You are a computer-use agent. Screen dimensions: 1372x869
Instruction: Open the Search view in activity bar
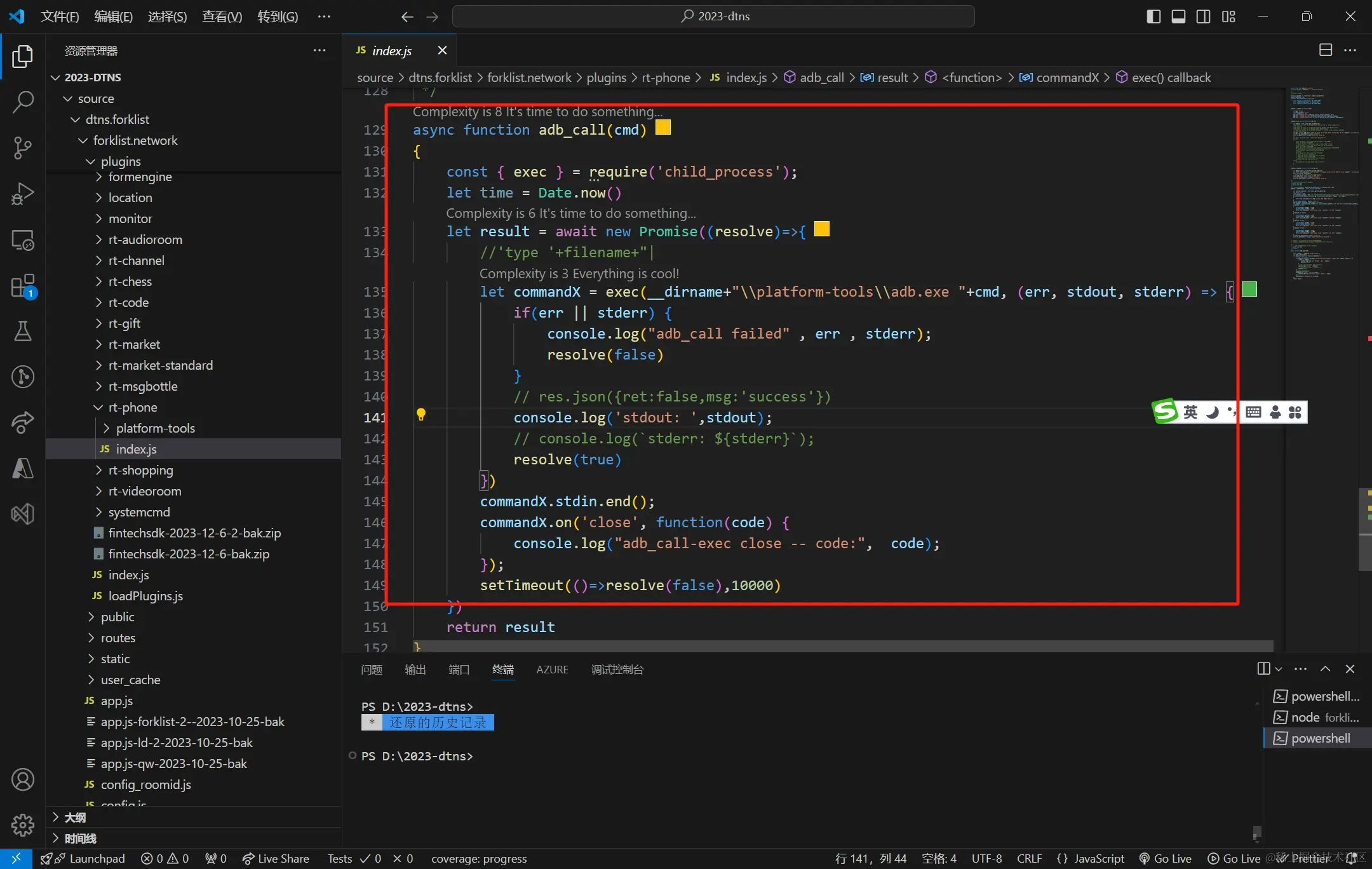pyautogui.click(x=23, y=102)
